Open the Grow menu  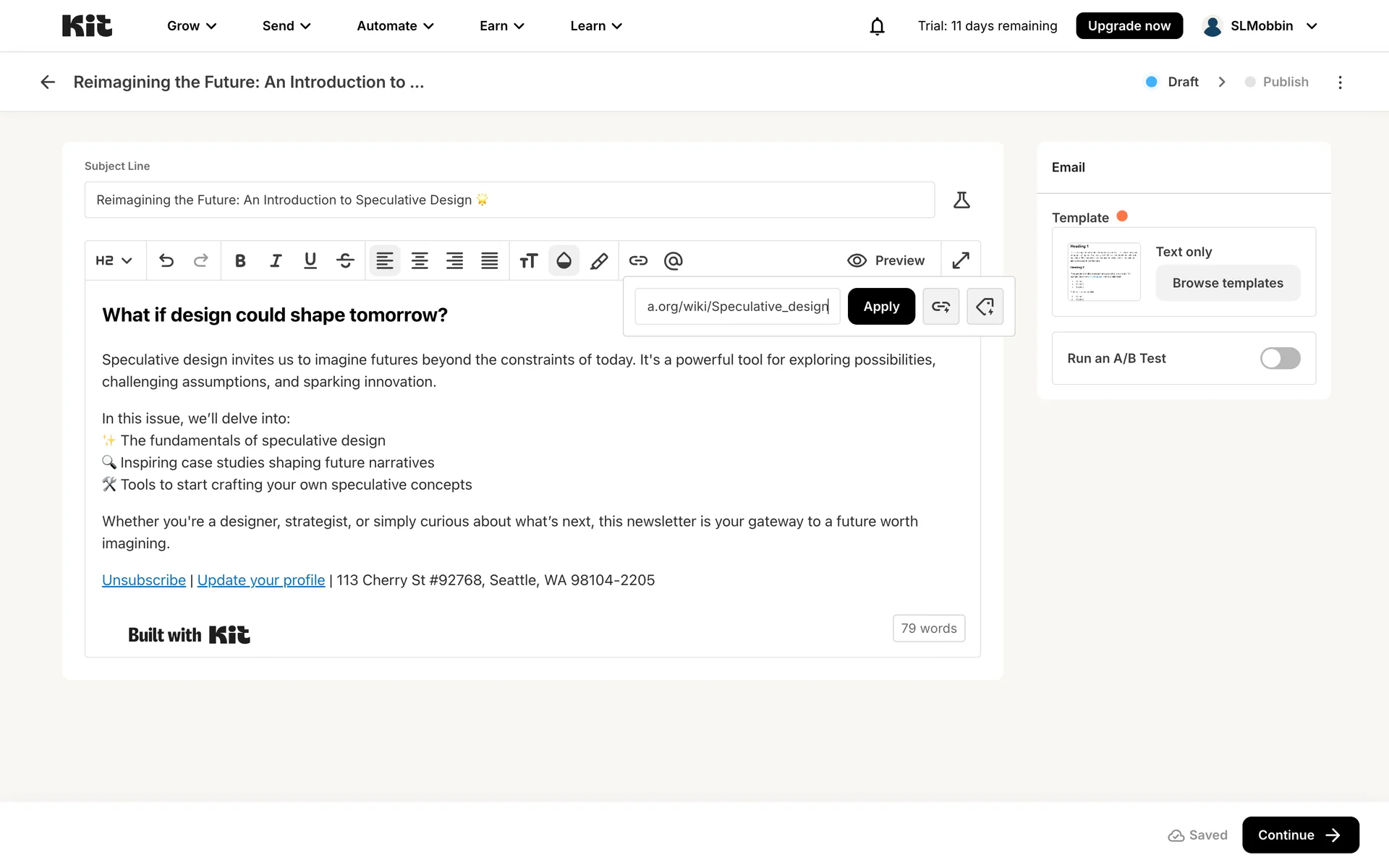tap(192, 26)
